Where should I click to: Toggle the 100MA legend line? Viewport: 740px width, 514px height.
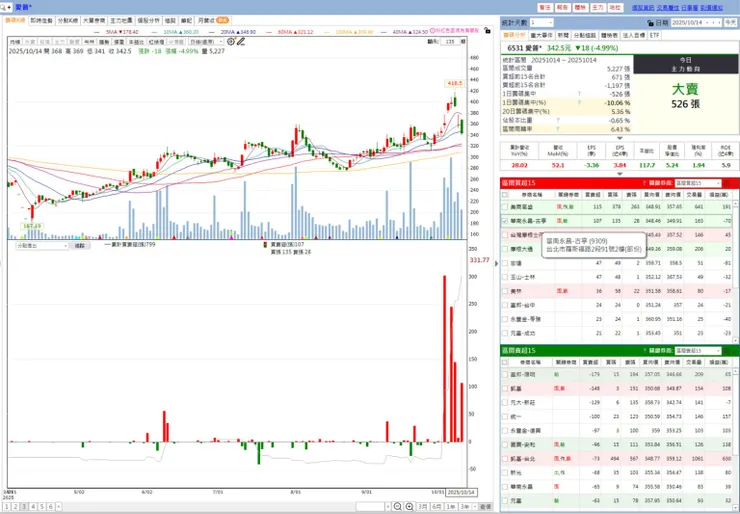point(348,32)
